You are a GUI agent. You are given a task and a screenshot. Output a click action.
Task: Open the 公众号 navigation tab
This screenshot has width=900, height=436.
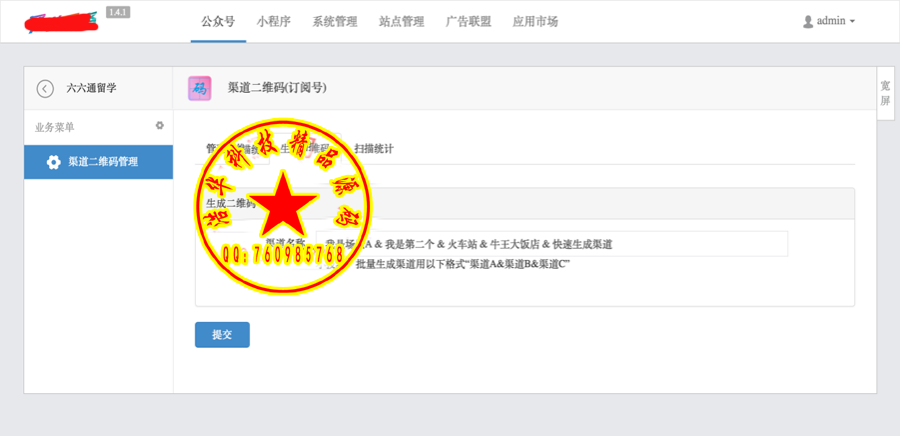[218, 22]
